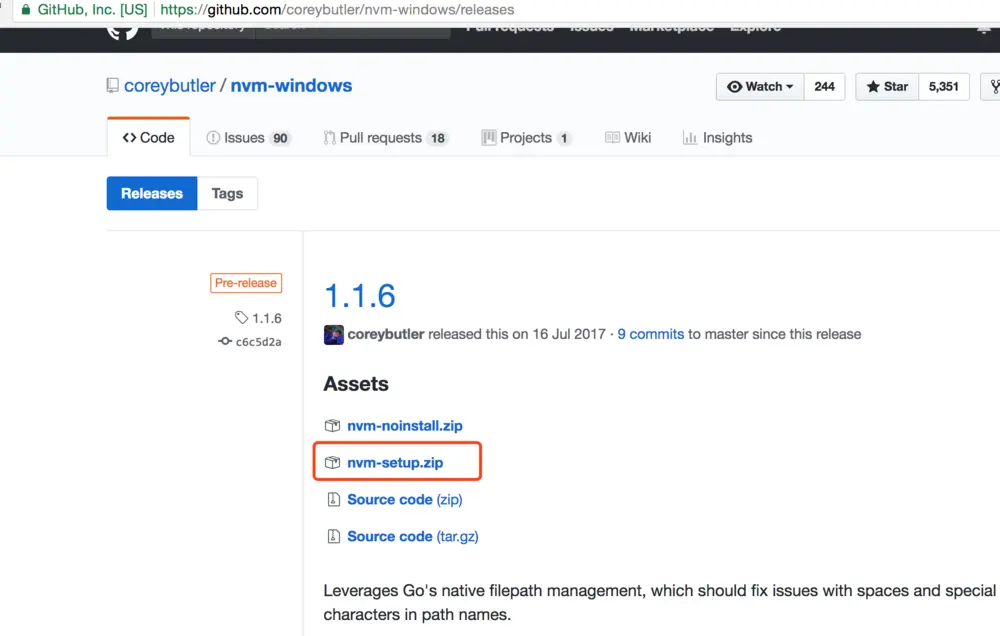Click the package icon beside nvm-noinstall.zip
This screenshot has width=1000, height=636.
coord(332,425)
